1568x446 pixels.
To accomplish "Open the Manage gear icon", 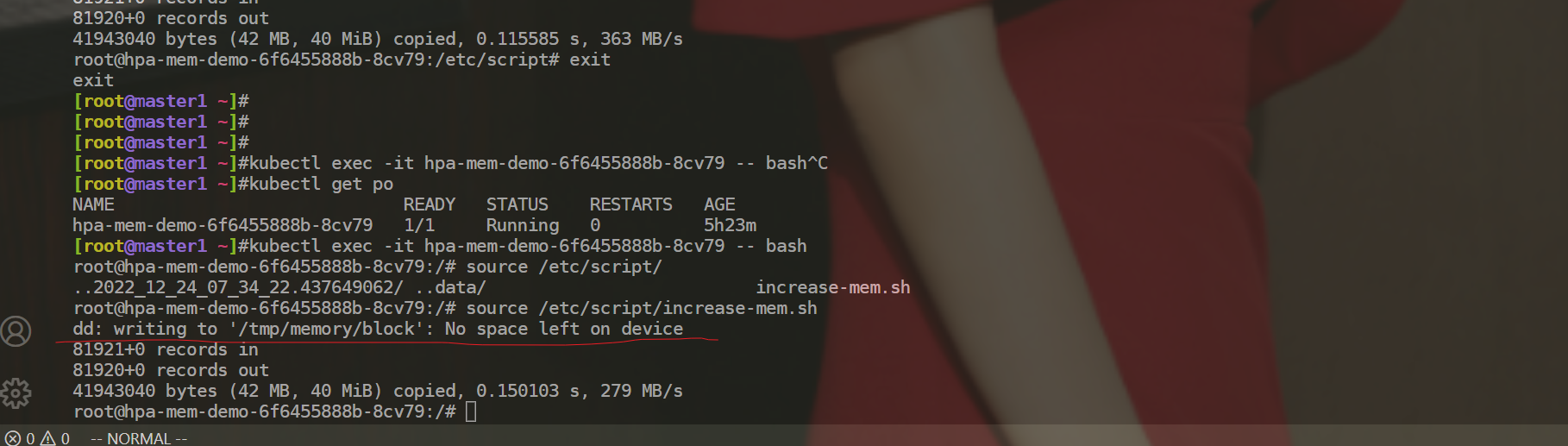I will click(16, 393).
